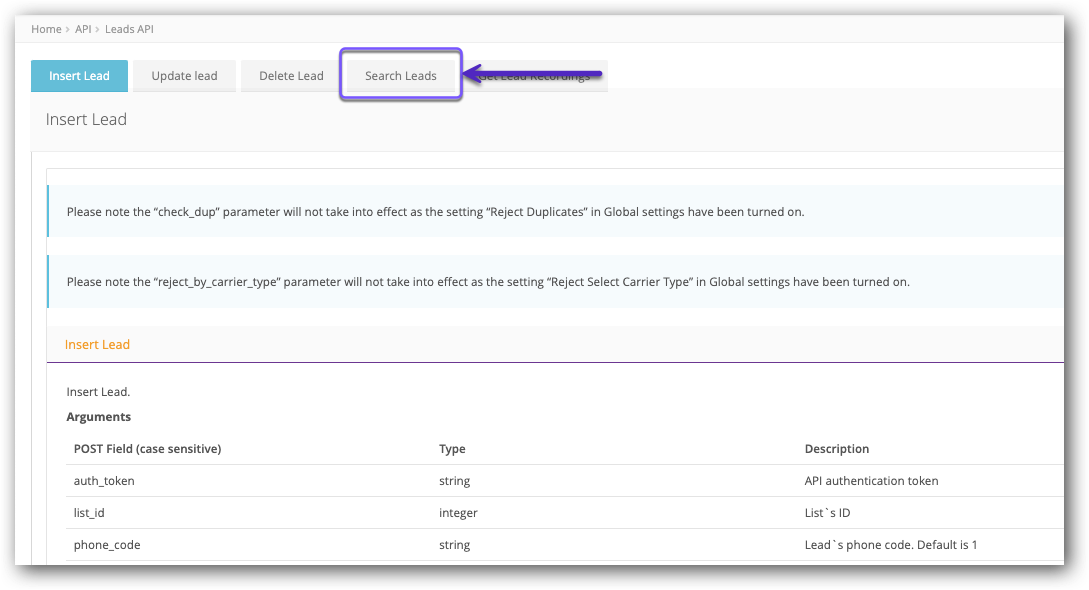Select the Delete Lead tab
Screen dimensions: 1089x590
[x=290, y=75]
